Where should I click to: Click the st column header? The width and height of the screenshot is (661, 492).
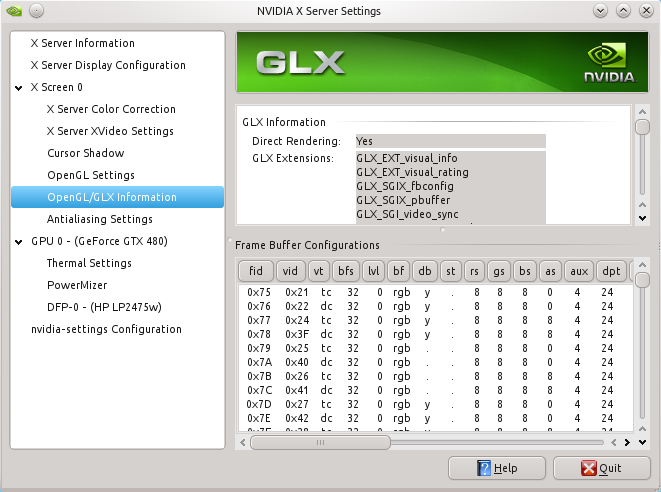click(x=451, y=271)
